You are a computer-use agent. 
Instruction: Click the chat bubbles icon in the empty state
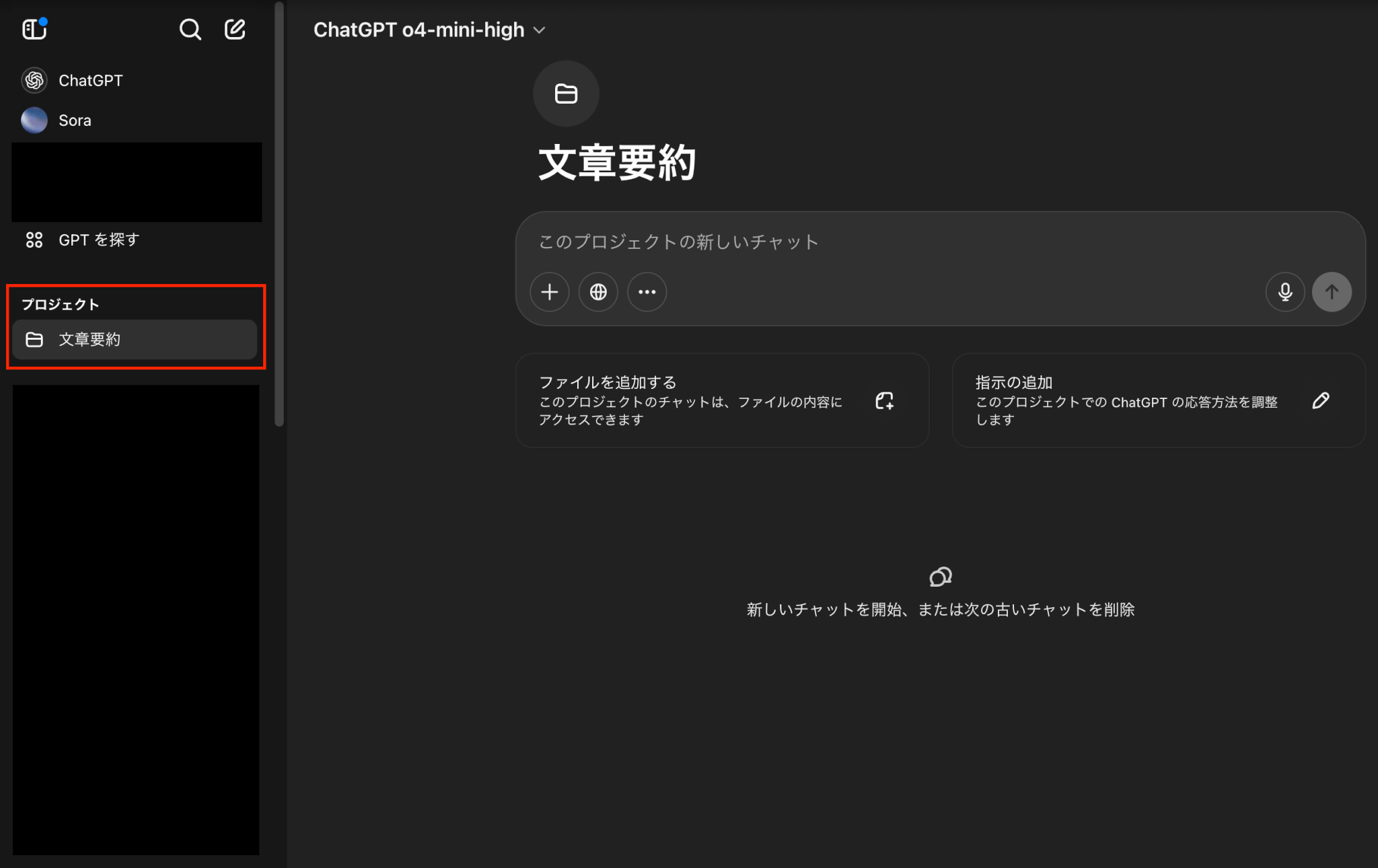pos(941,577)
